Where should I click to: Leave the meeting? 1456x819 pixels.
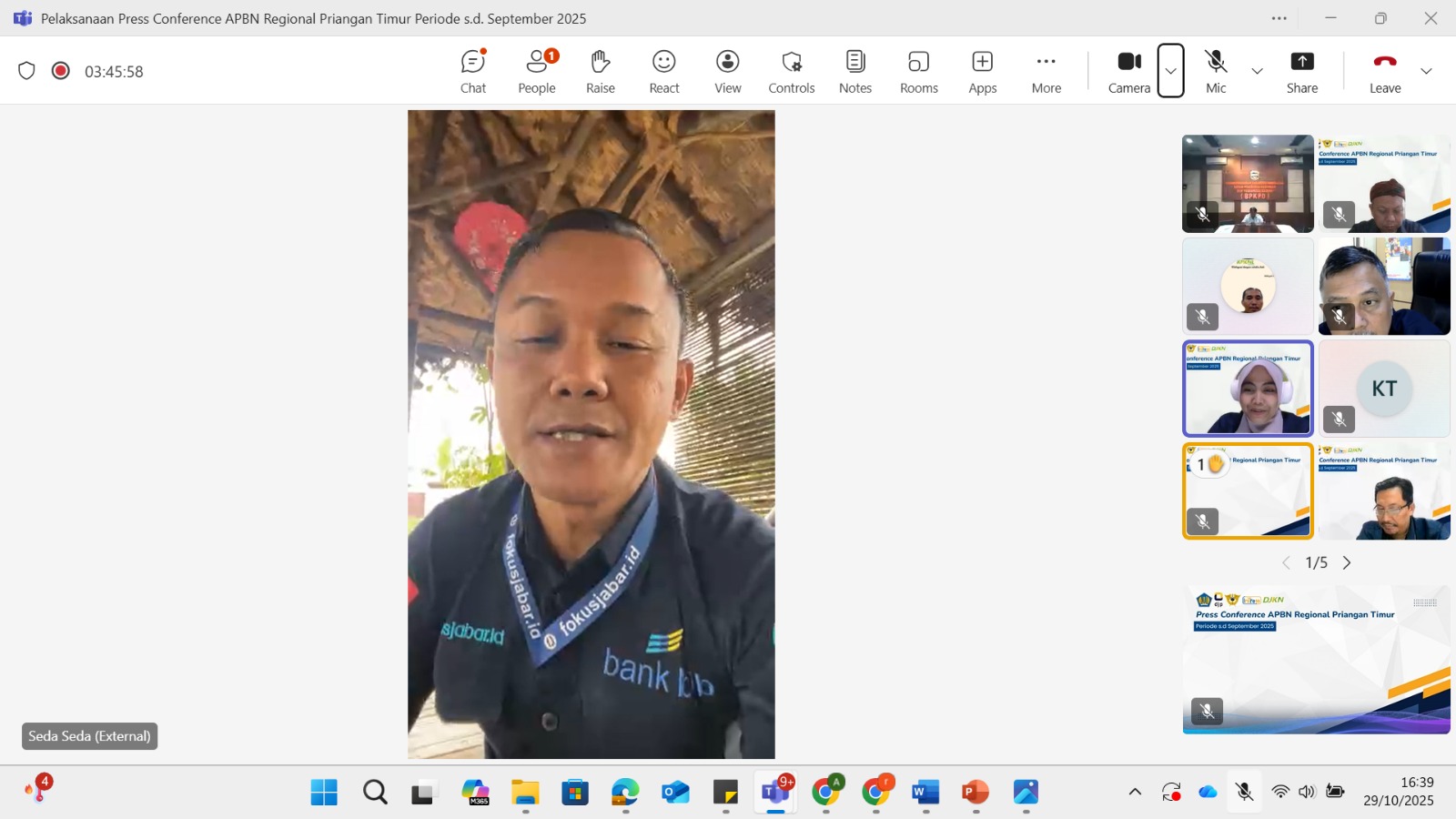tap(1385, 71)
